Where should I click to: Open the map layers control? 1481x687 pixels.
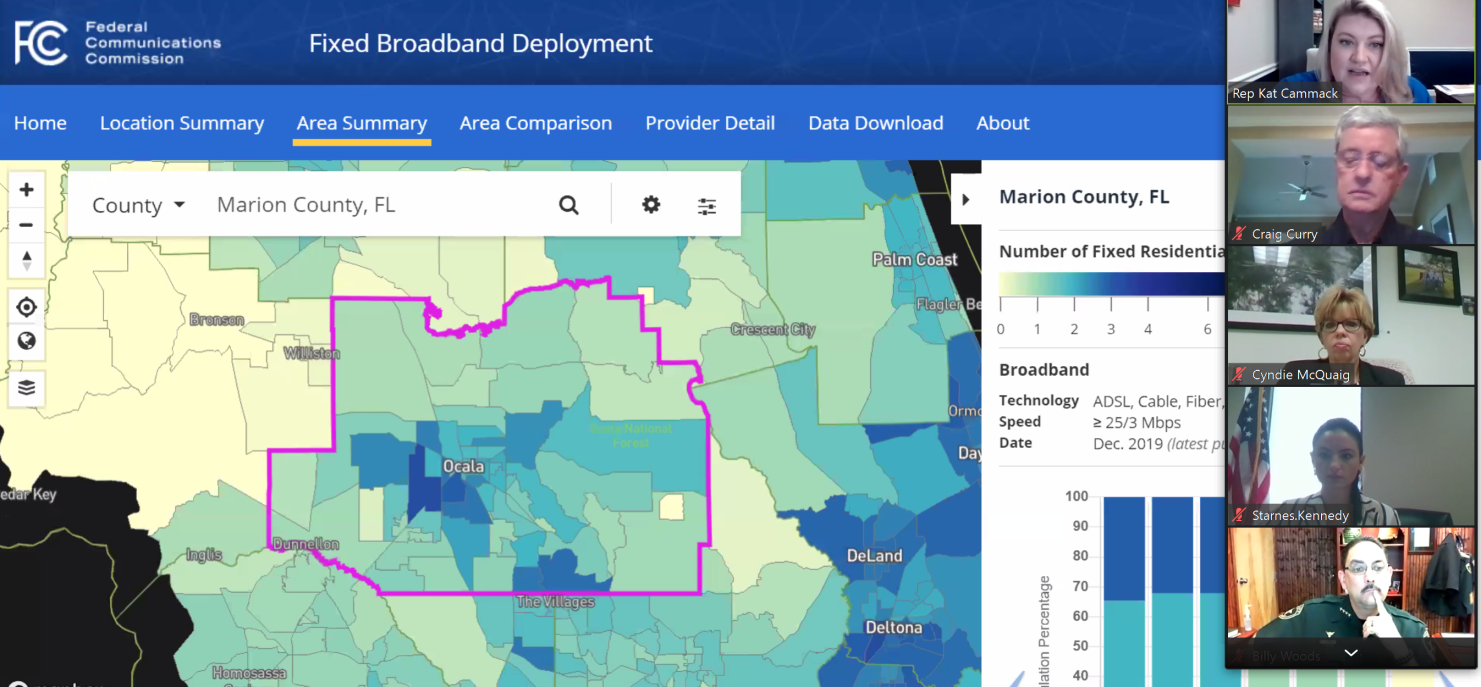pyautogui.click(x=27, y=388)
